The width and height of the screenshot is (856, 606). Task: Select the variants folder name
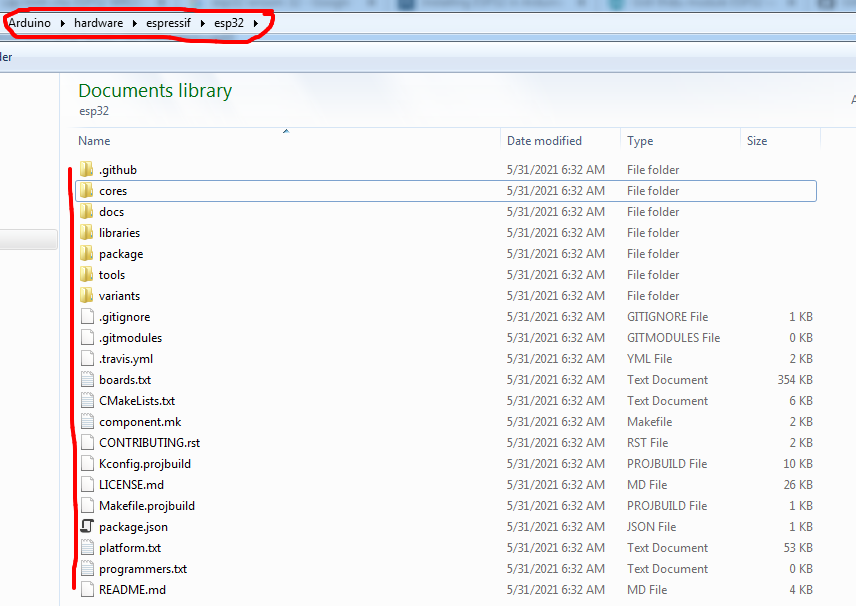pyautogui.click(x=120, y=296)
